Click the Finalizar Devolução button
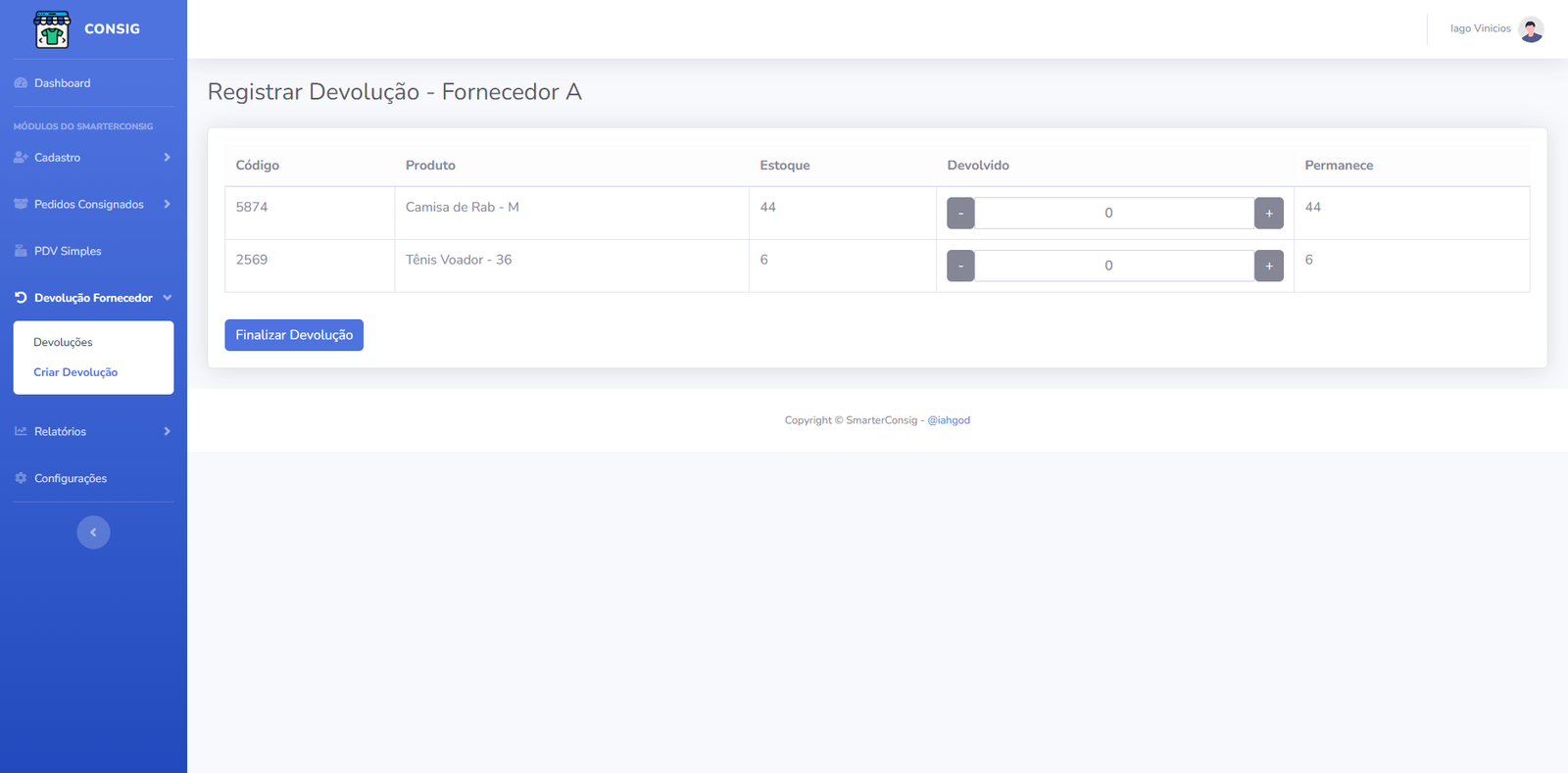 pyautogui.click(x=294, y=335)
